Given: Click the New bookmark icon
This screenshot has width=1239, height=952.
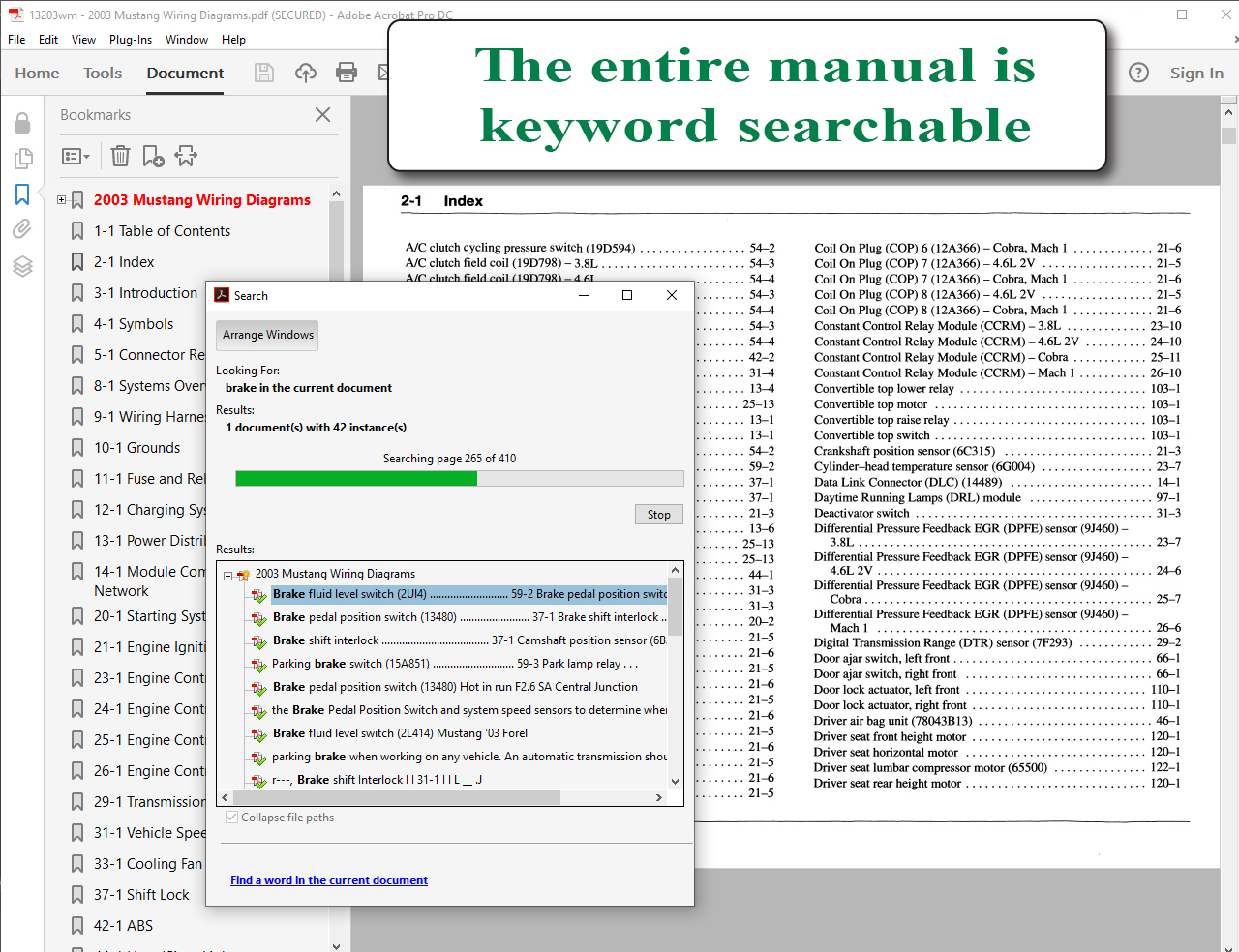Looking at the screenshot, I should (x=153, y=156).
